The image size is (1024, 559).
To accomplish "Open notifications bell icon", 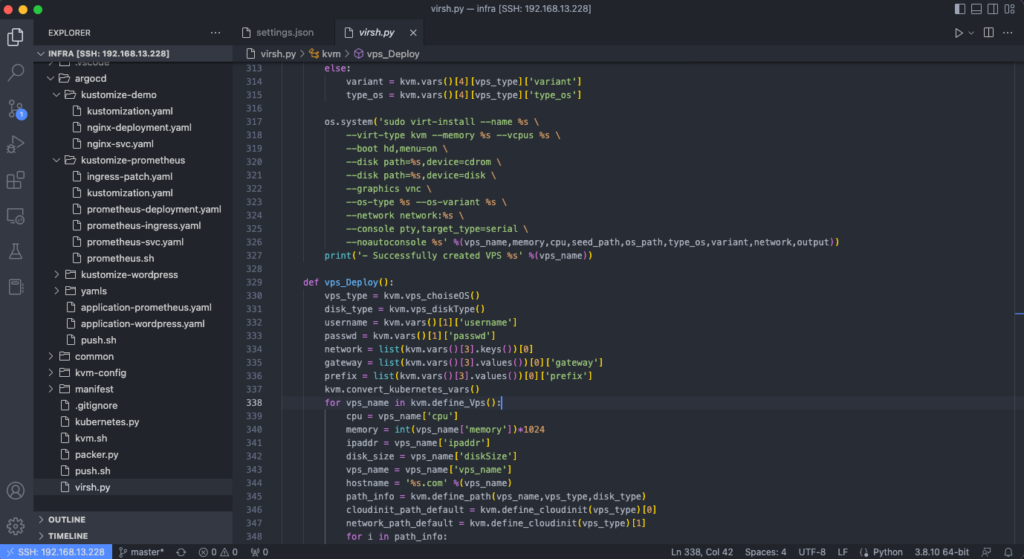I will point(1008,552).
